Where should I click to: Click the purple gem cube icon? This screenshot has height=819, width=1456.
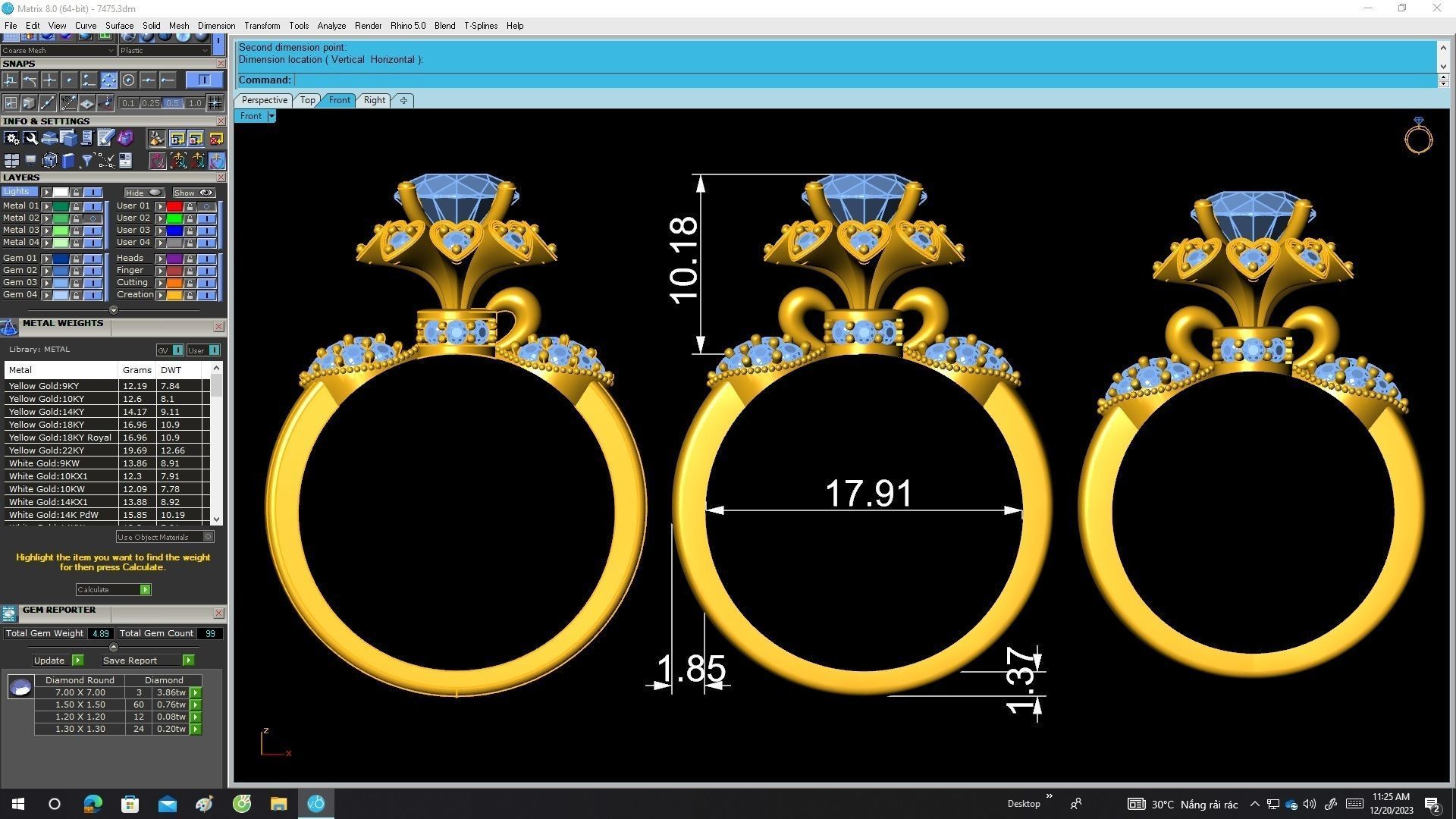tap(125, 138)
